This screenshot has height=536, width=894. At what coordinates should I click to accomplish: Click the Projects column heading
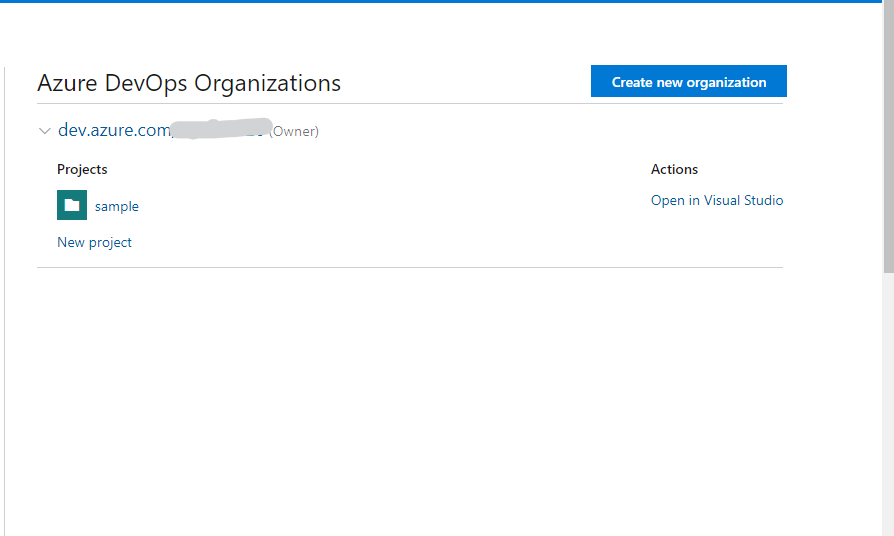(x=82, y=169)
